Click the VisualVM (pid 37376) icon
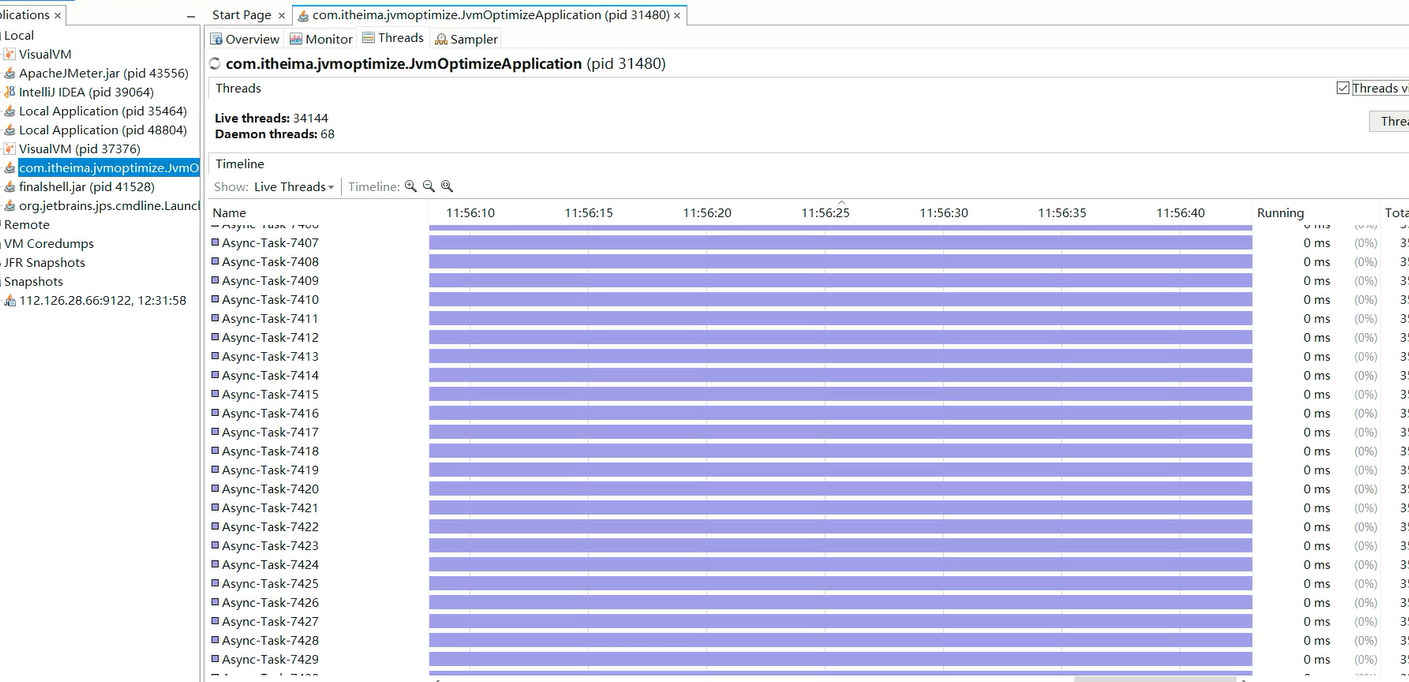This screenshot has height=682, width=1409. (10, 149)
